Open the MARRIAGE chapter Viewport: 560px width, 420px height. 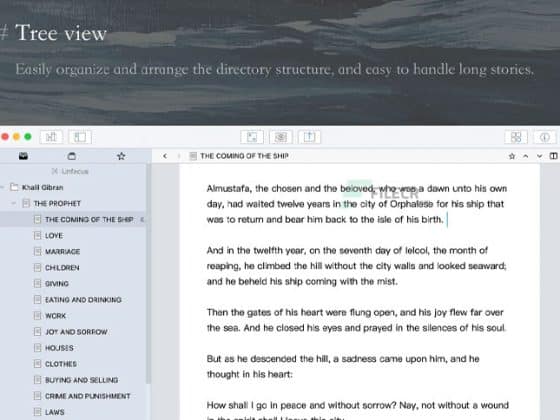[x=62, y=252]
